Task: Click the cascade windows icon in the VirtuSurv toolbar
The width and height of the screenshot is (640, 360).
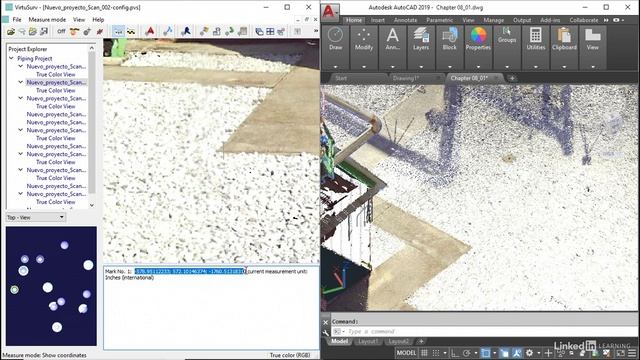Action: pos(259,31)
